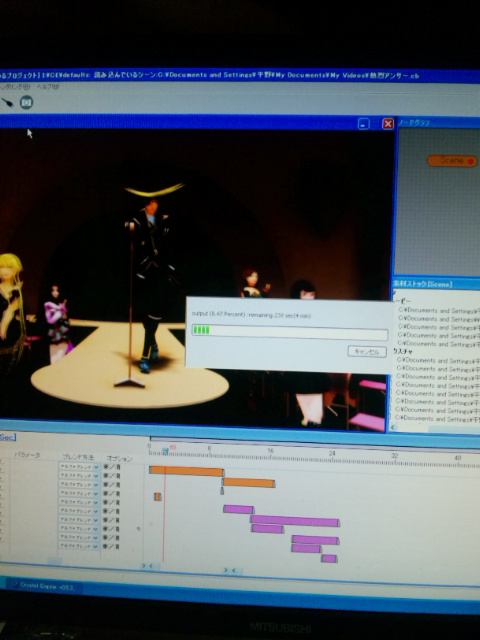Click the red 60 marker on time ruler
The width and height of the screenshot is (480, 640).
(173, 447)
